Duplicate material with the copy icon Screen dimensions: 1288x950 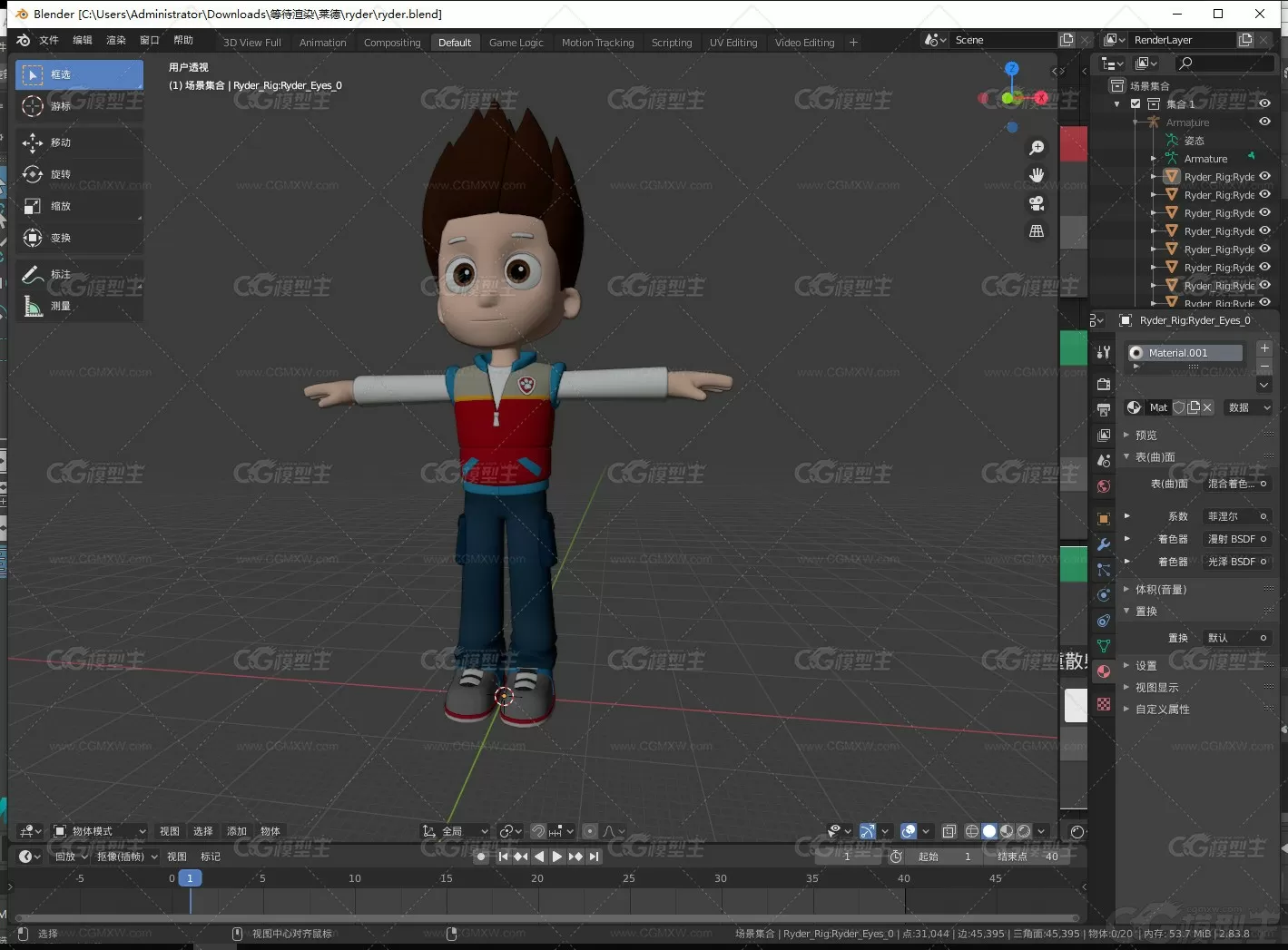pyautogui.click(x=1194, y=407)
